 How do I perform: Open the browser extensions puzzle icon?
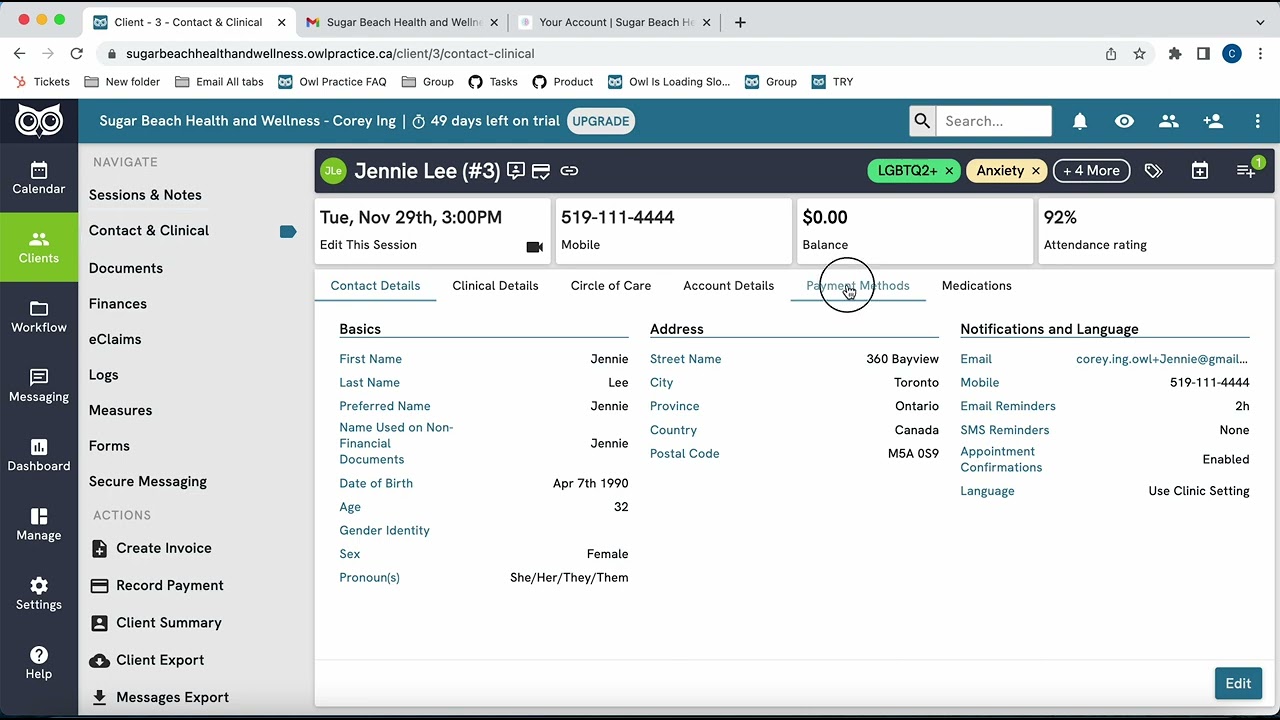[x=1175, y=54]
